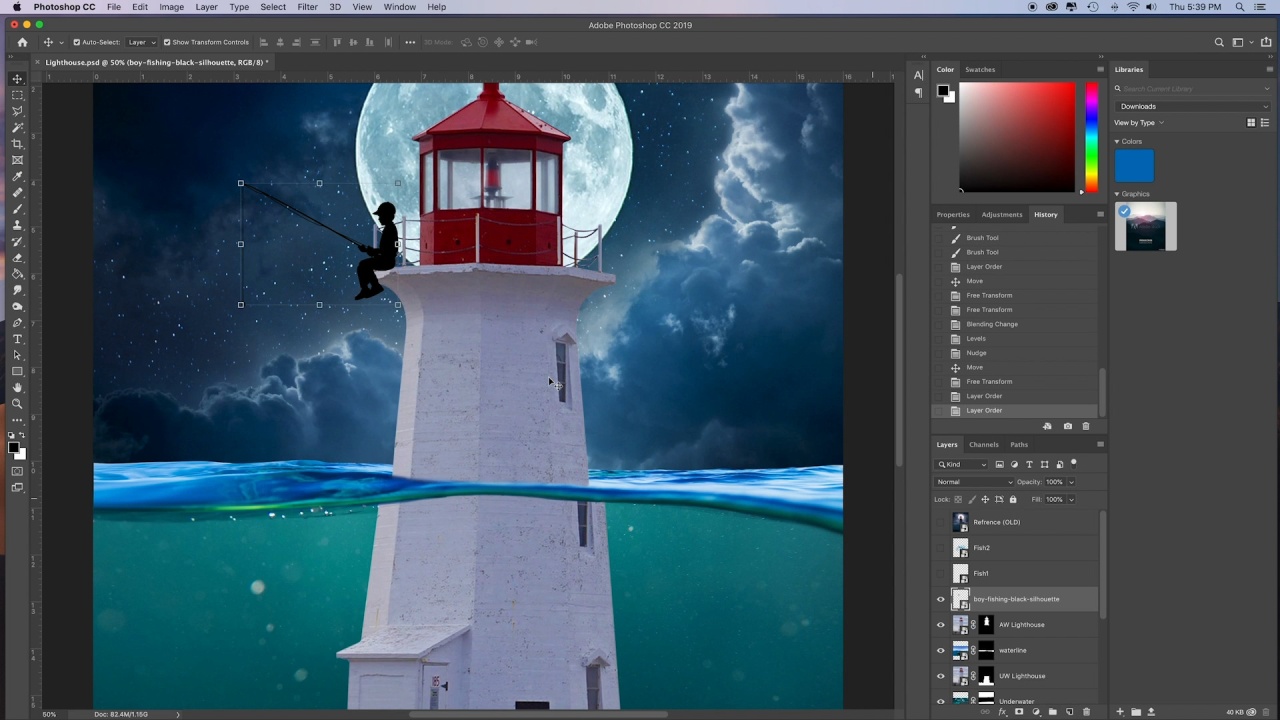Image resolution: width=1280 pixels, height=720 pixels.
Task: Activate the Zoom tool magnifier
Action: [17, 404]
